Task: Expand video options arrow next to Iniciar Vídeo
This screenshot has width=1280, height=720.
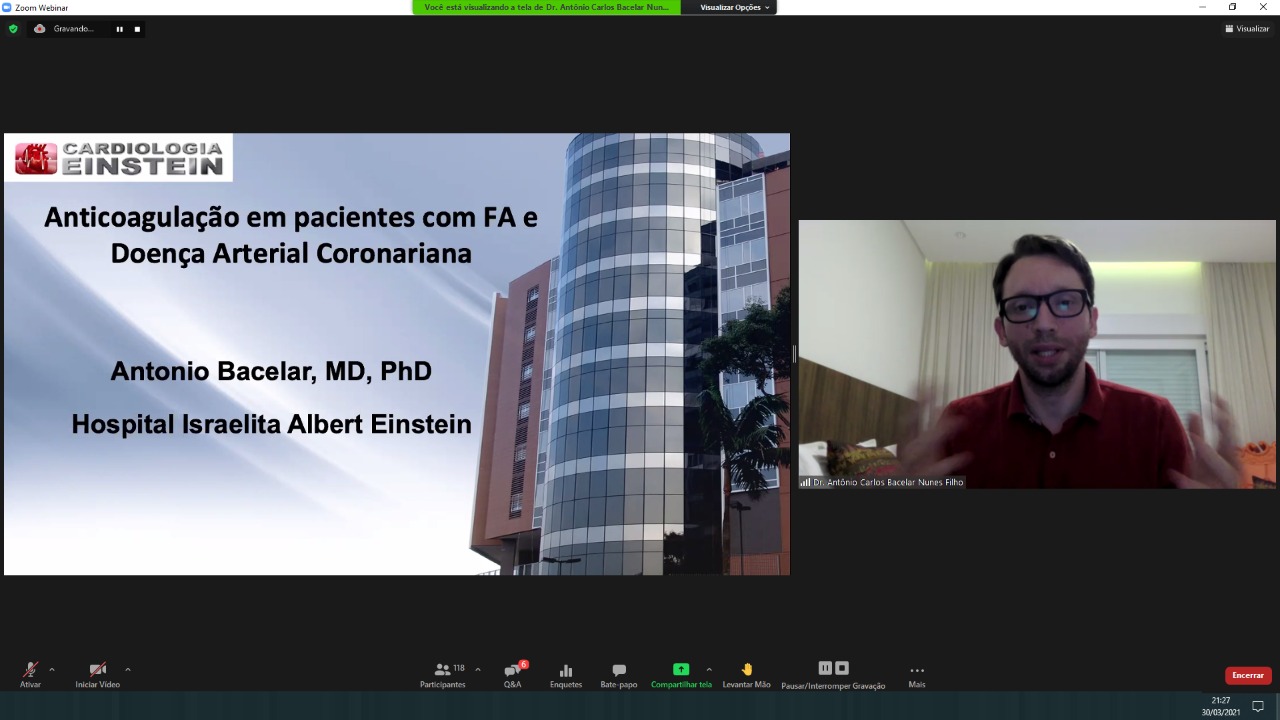Action: coord(127,669)
